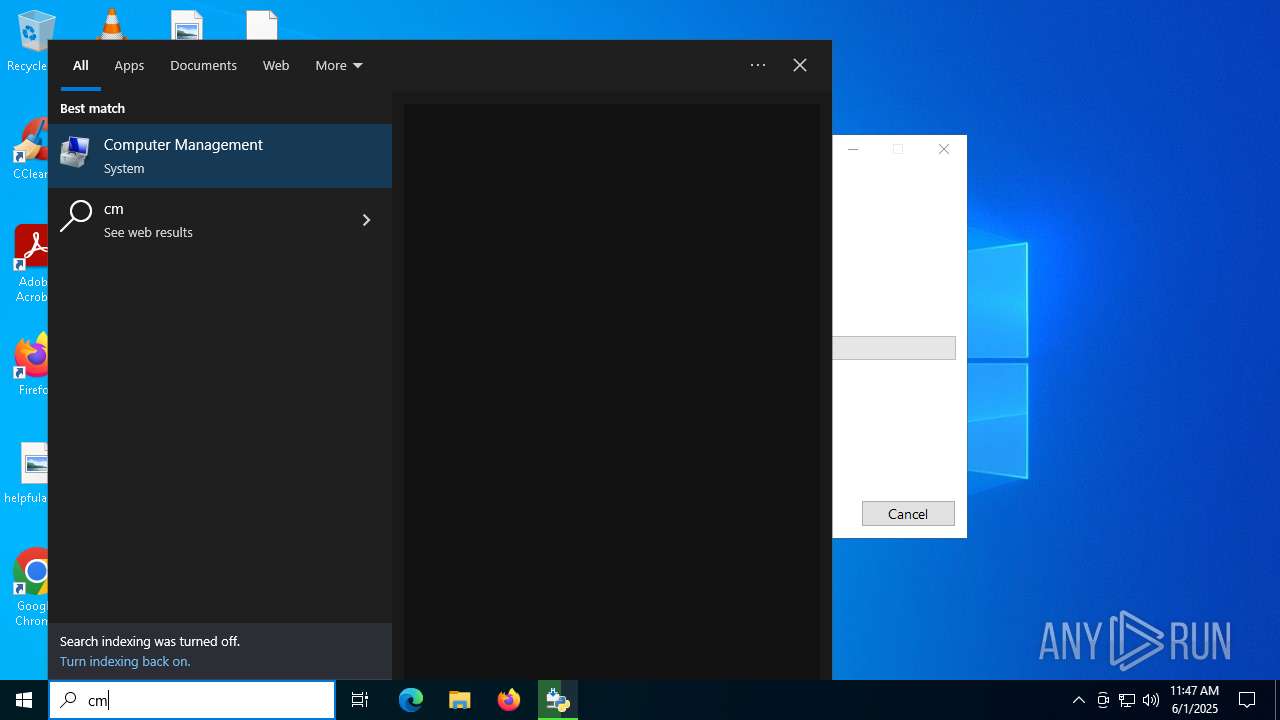Select the Firefox desktop shortcut
Image resolution: width=1280 pixels, height=720 pixels.
pyautogui.click(x=32, y=365)
